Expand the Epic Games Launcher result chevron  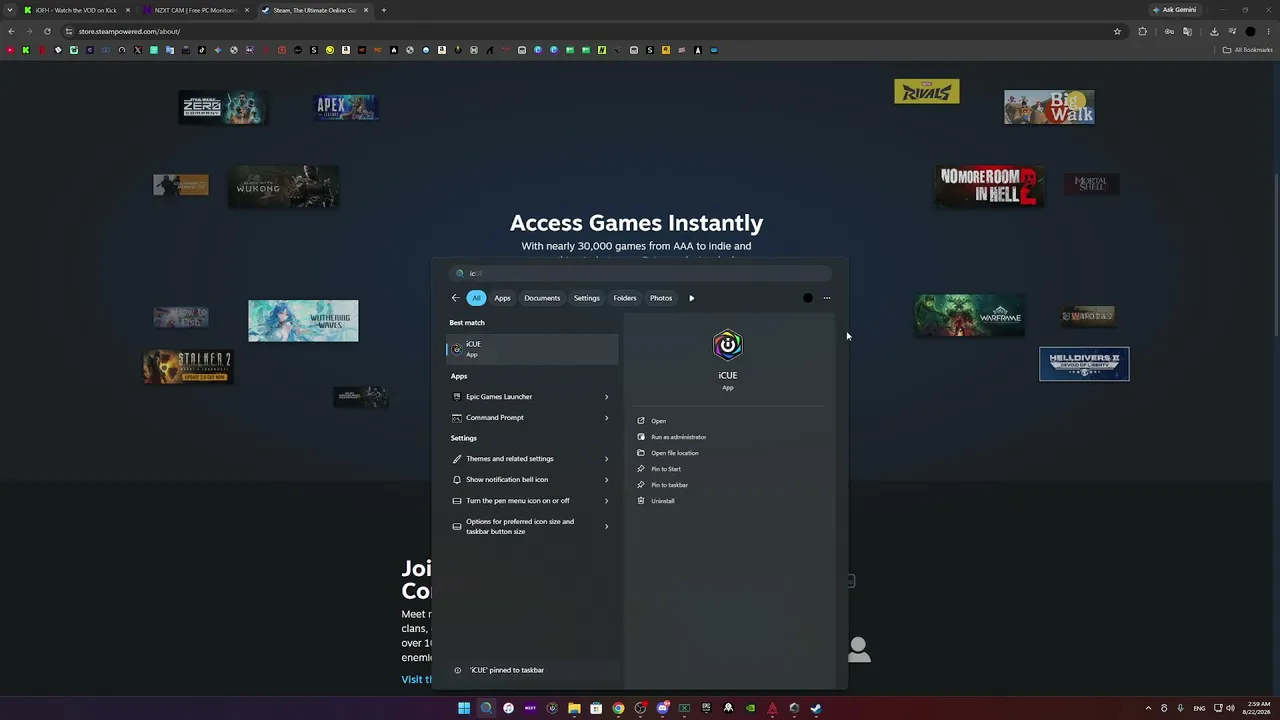(606, 397)
